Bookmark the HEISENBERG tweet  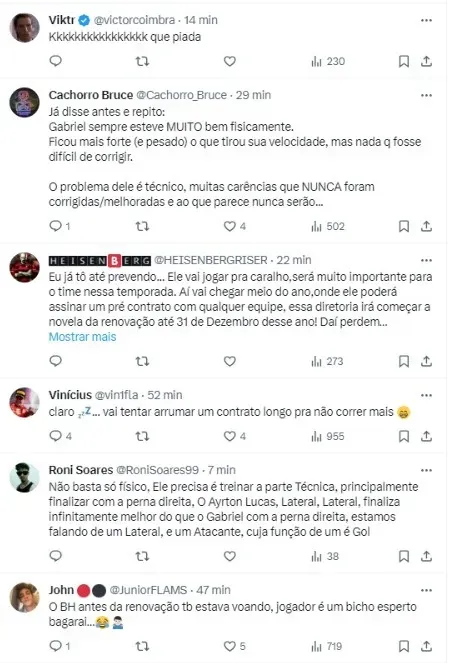coord(404,361)
